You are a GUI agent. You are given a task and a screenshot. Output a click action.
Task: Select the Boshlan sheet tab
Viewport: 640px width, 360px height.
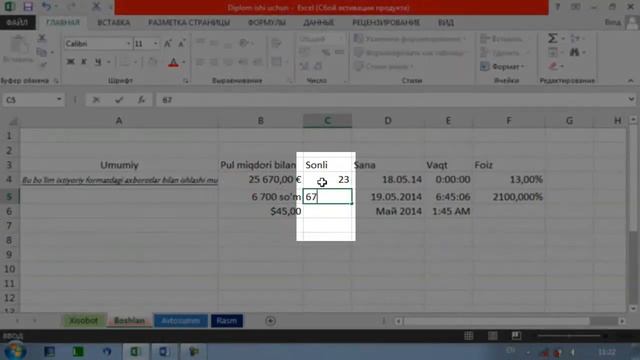pyautogui.click(x=129, y=321)
